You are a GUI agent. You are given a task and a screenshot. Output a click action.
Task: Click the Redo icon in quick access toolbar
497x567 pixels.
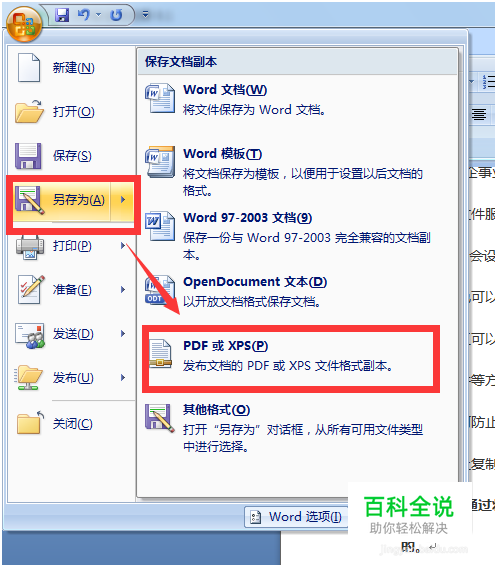click(x=116, y=15)
